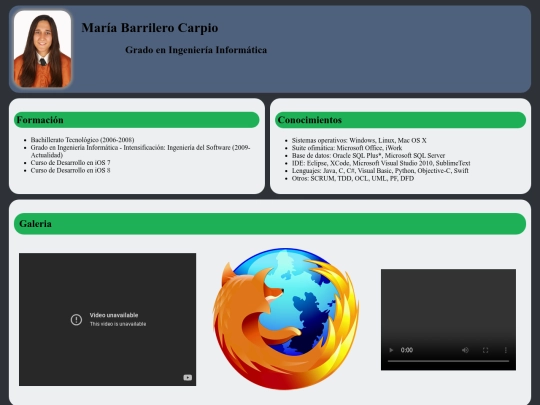Open the three-dot menu on the video player

pyautogui.click(x=506, y=350)
